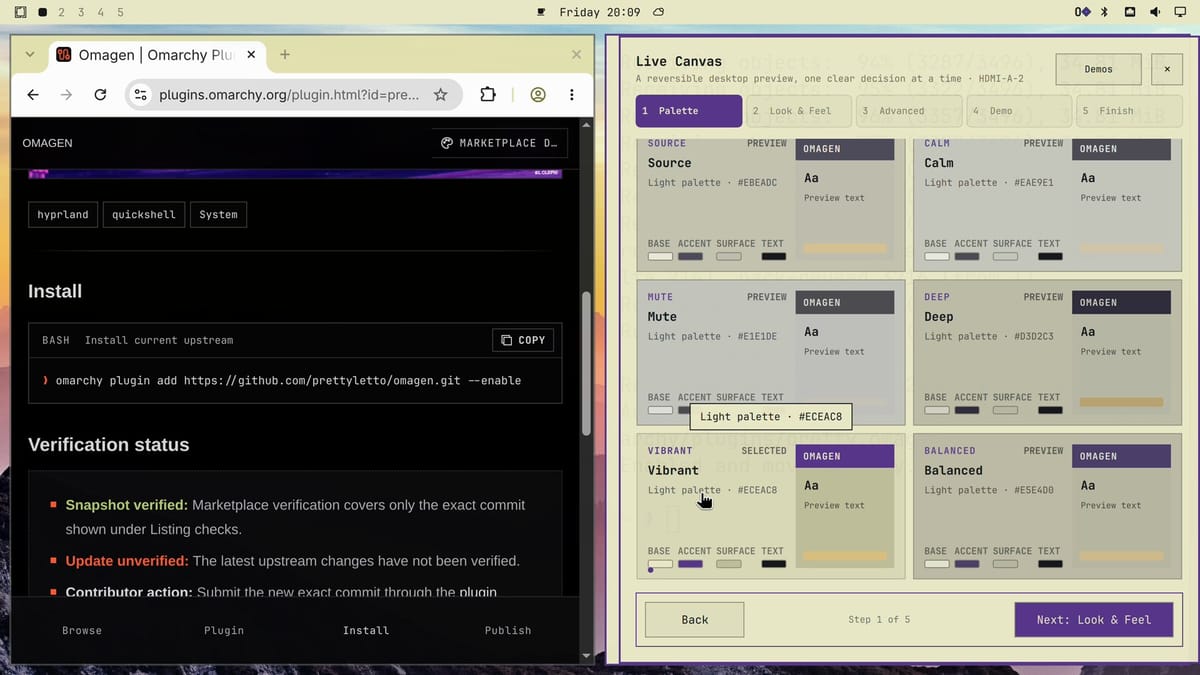The height and width of the screenshot is (675, 1200).
Task: Click the Balanced card's surface swatch
Action: coord(1005,564)
